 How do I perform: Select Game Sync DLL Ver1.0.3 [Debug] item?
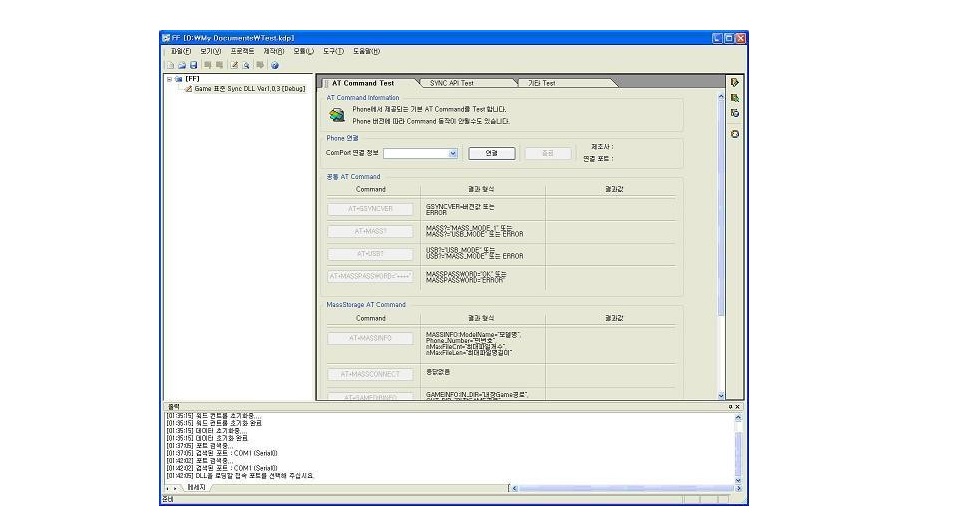coord(249,88)
